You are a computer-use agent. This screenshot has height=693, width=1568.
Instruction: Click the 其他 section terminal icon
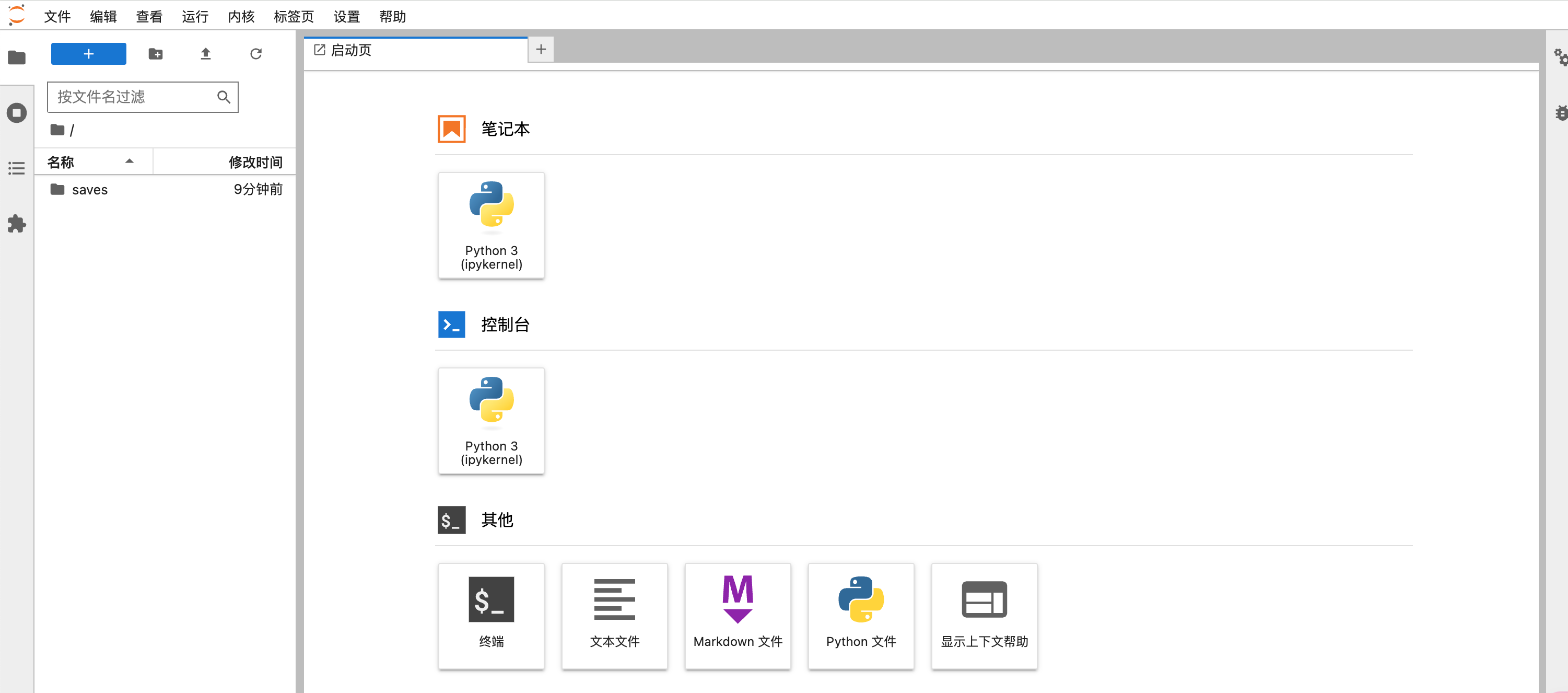click(x=452, y=520)
